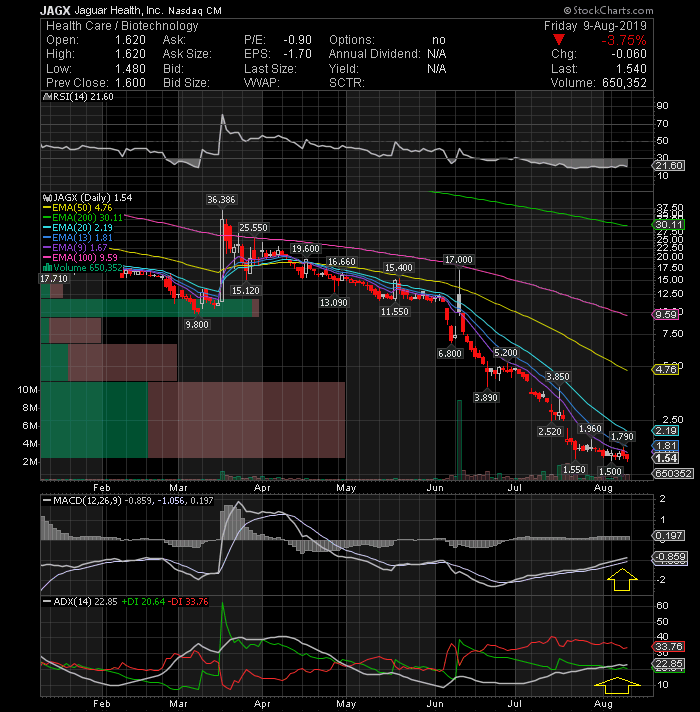
Task: Click the EPS value -1.70
Action: click(297, 54)
